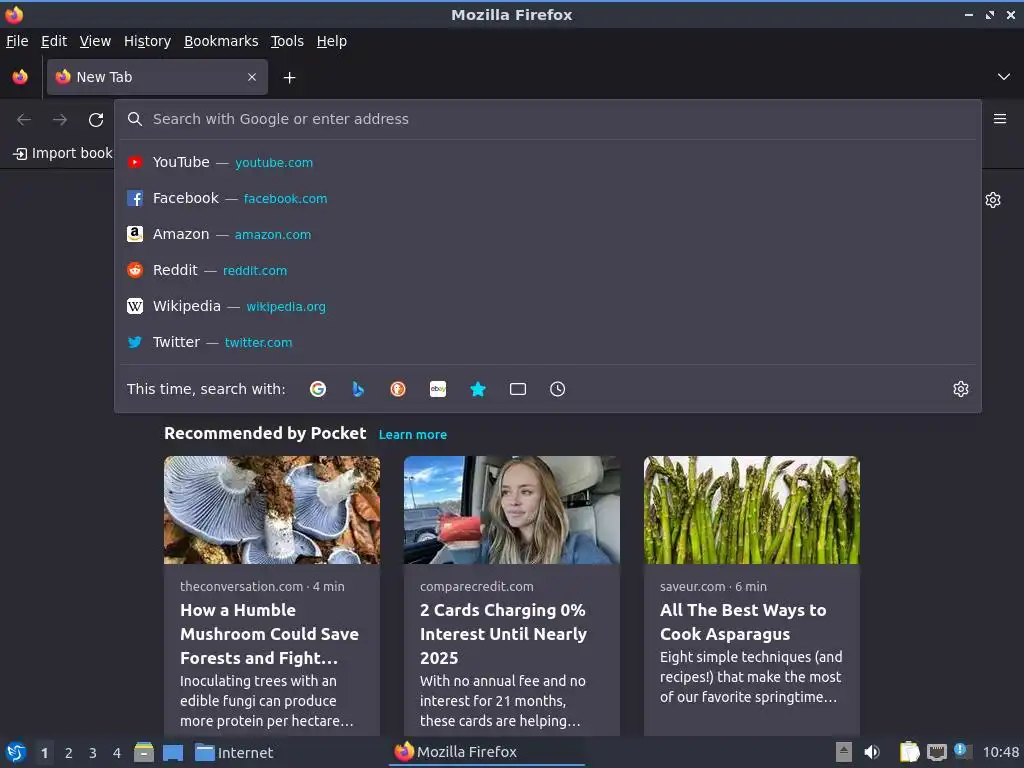
Task: Open a new tab with the plus button
Action: tap(289, 78)
